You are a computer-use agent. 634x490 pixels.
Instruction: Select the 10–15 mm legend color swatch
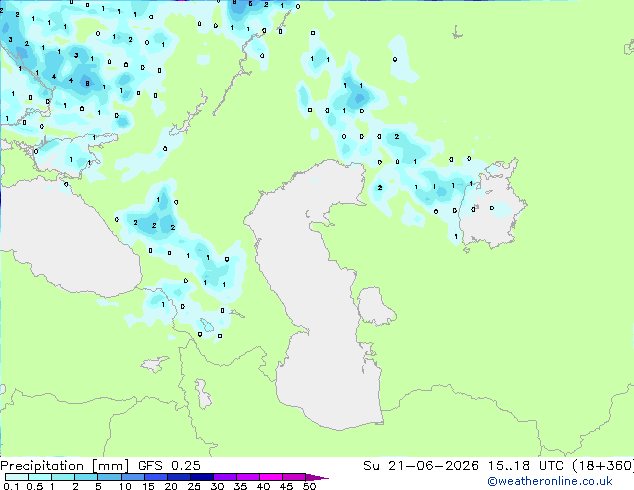pos(133,477)
